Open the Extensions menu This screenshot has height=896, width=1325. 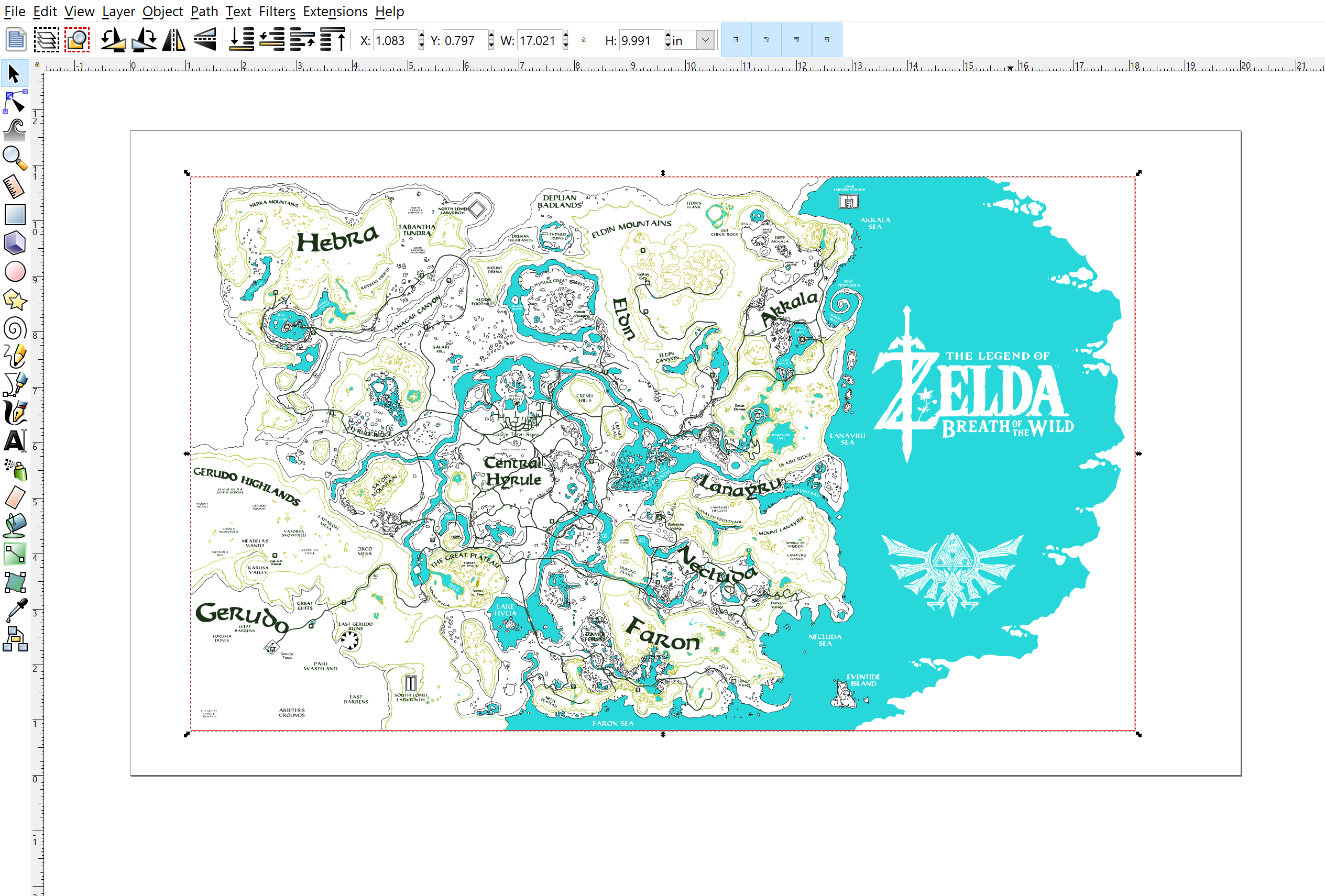pos(335,12)
